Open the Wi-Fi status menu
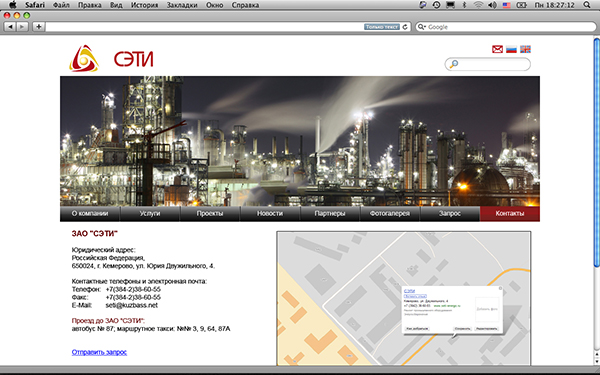600x375 pixels. (478, 5)
